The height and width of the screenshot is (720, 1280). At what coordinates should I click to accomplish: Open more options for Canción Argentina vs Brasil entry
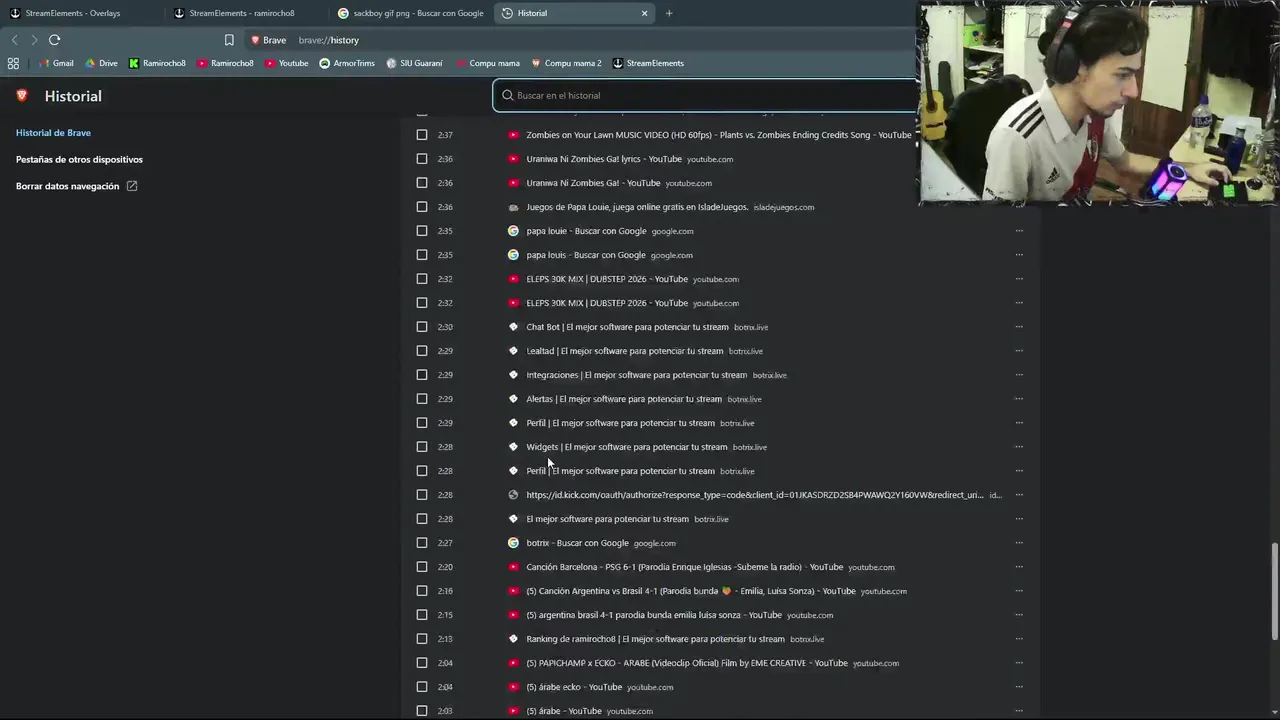click(x=1019, y=591)
